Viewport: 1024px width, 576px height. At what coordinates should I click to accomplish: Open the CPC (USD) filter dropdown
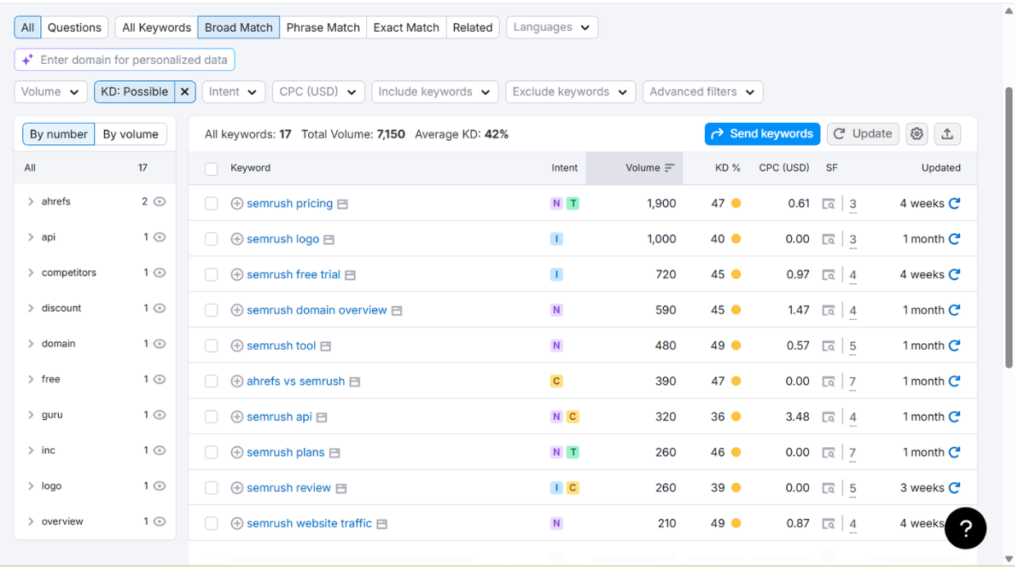pos(318,92)
